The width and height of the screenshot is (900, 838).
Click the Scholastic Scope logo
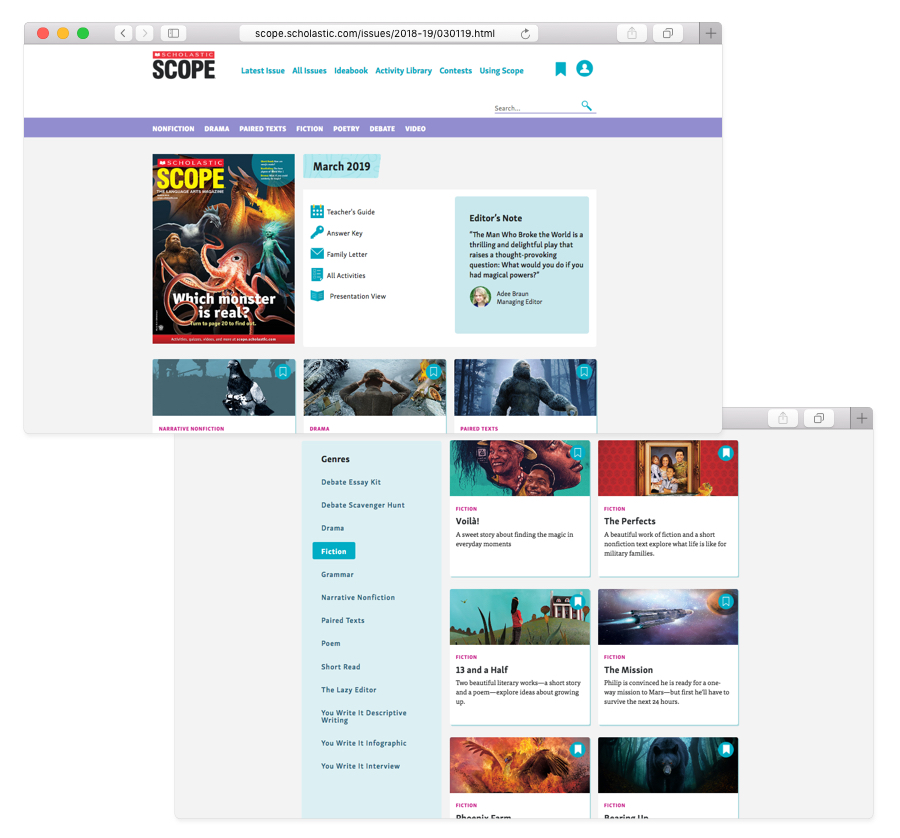click(184, 65)
